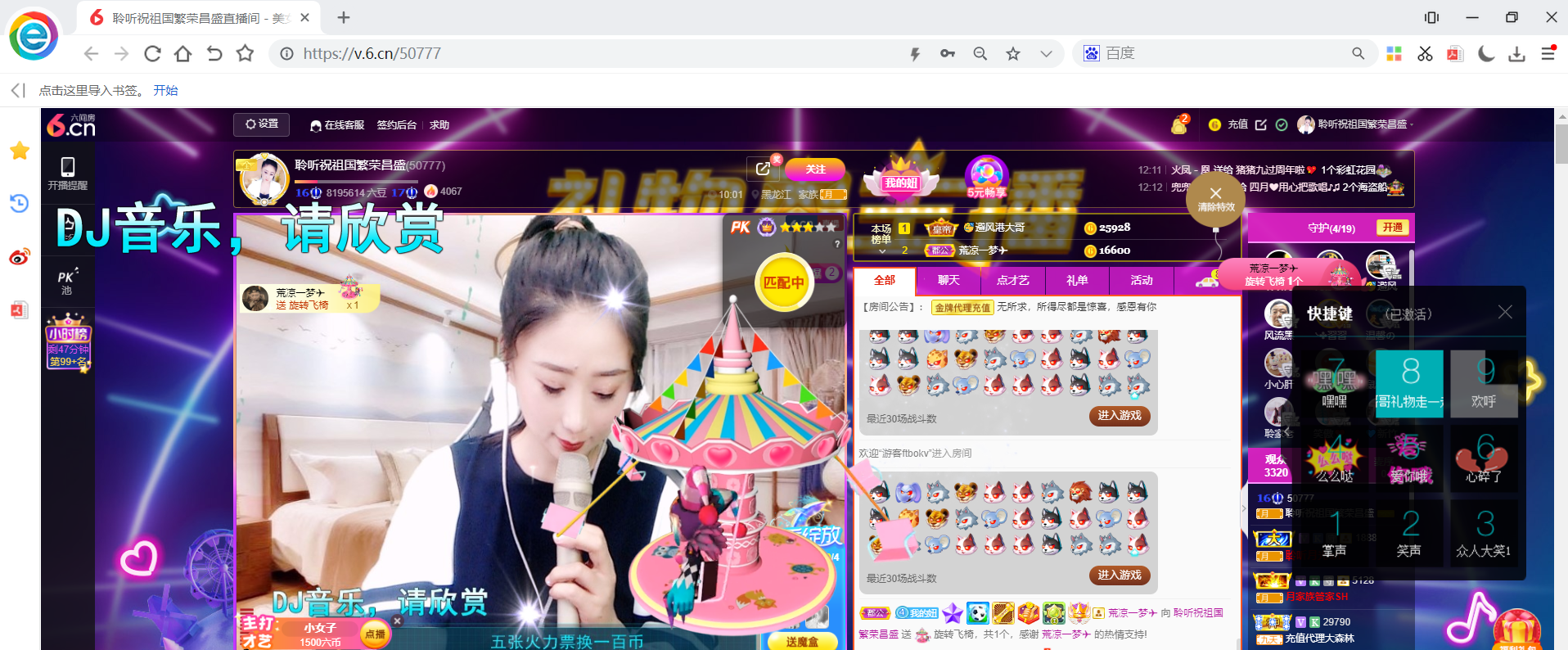Click the 求助 help link
Viewport: 1568px width, 650px height.
tap(439, 125)
